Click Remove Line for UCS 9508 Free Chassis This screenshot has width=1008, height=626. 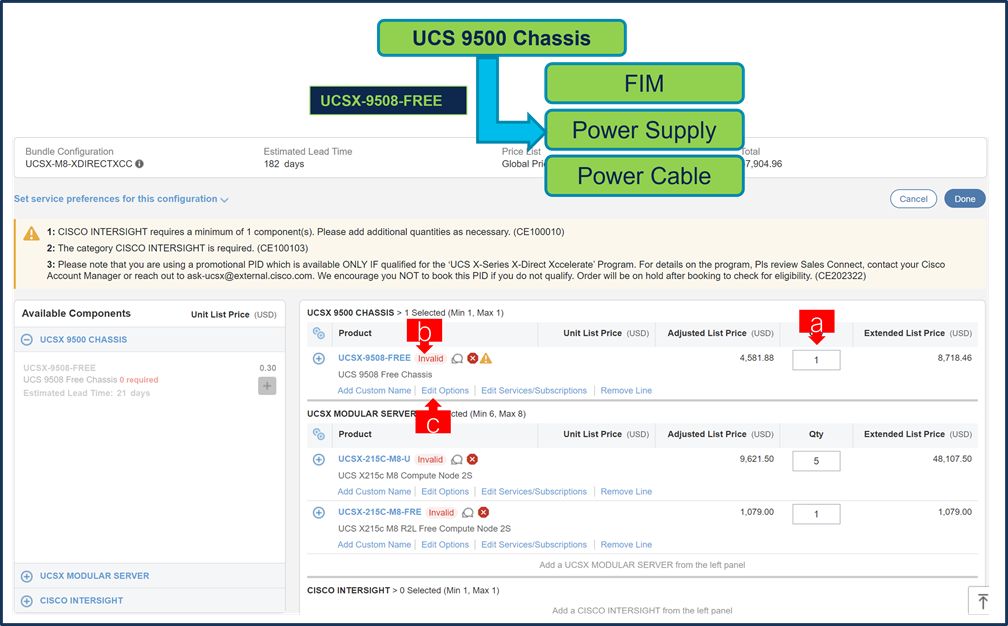click(x=626, y=391)
